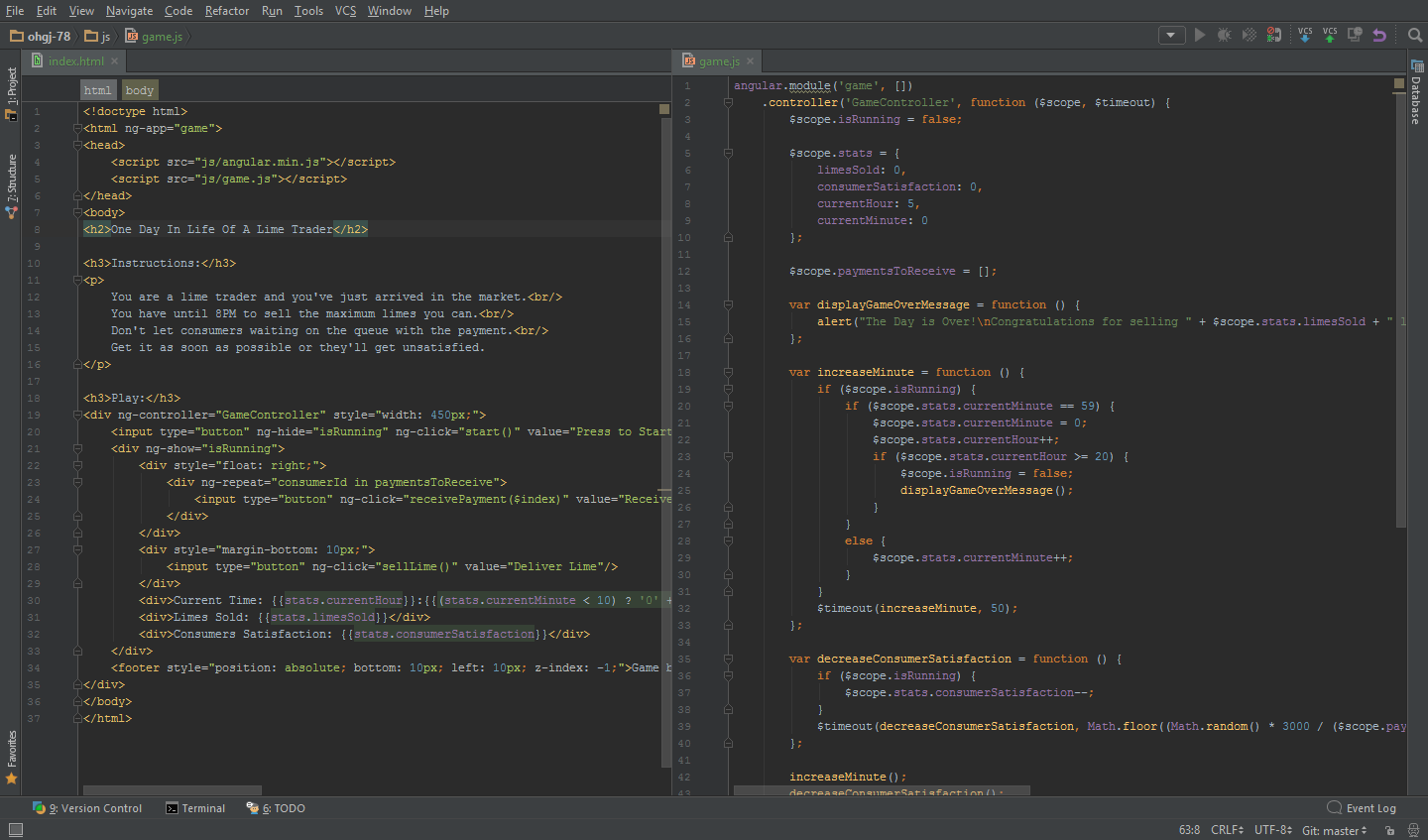Collapse the displayGameOverMessage function fold
1428x840 pixels.
click(728, 305)
